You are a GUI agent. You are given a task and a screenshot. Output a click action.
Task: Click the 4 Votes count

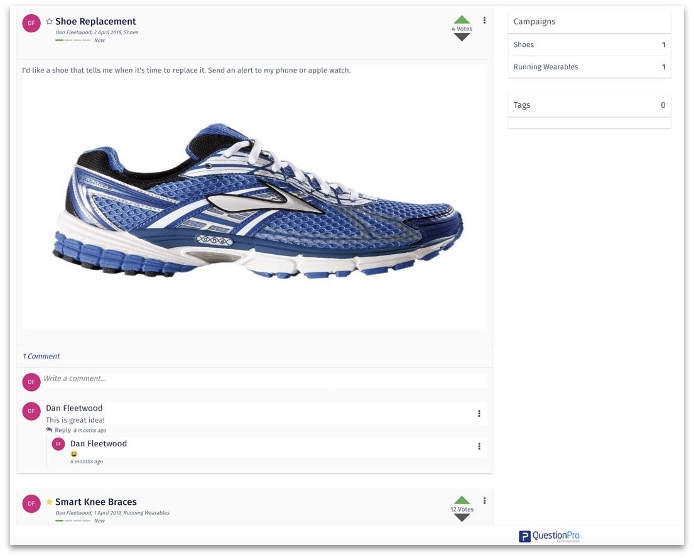(x=462, y=29)
